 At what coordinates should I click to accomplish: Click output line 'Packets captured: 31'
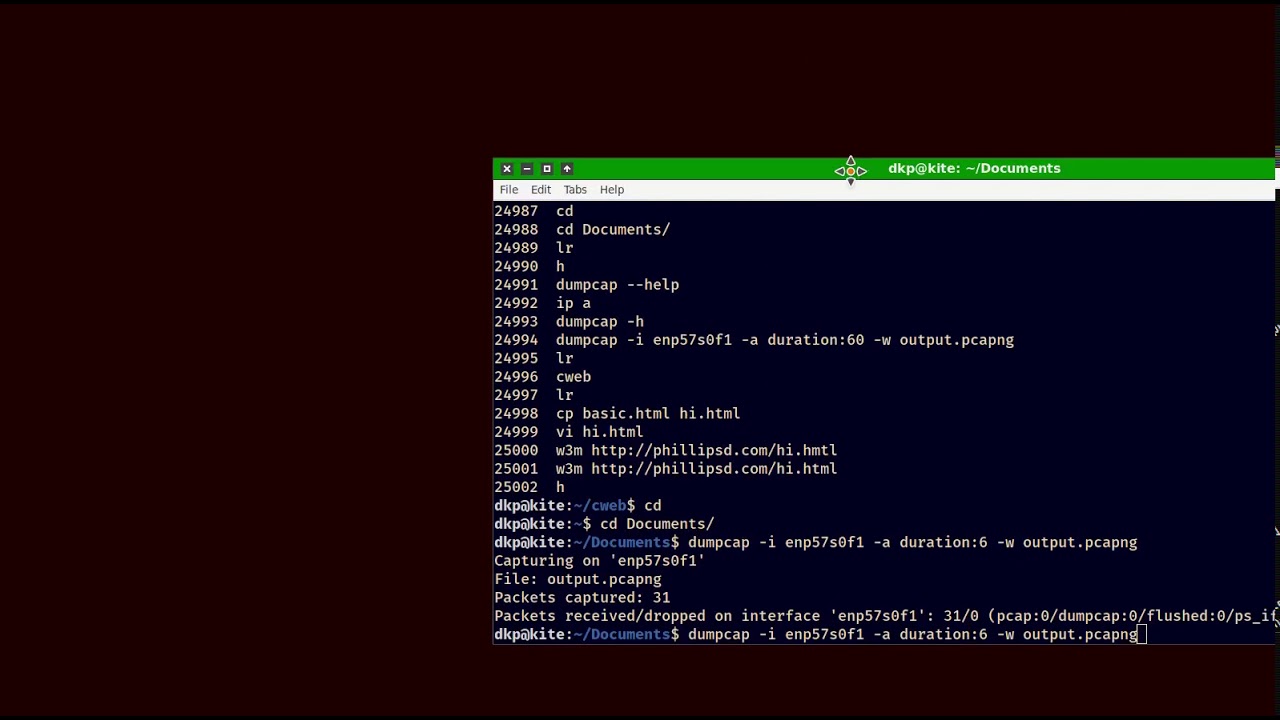click(582, 598)
